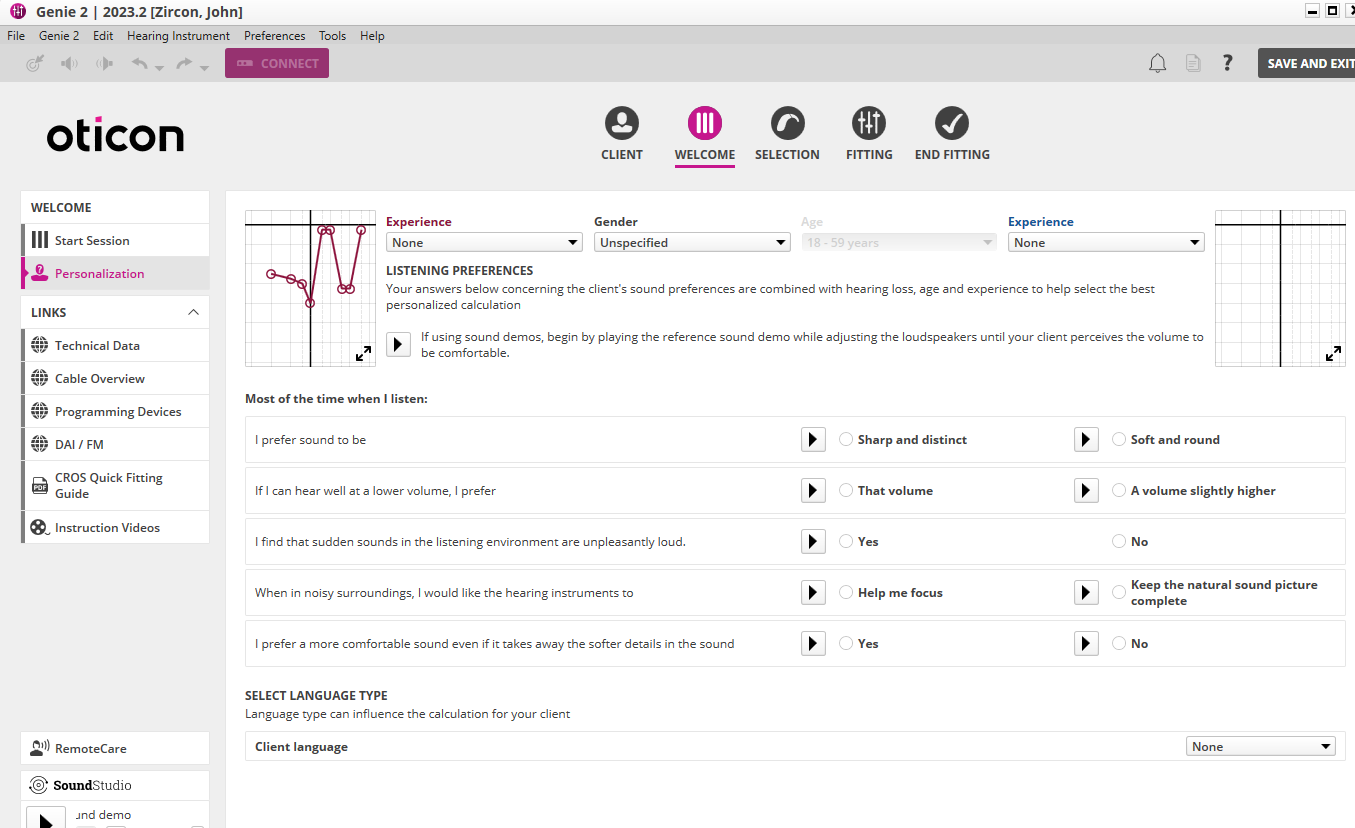This screenshot has height=828, width=1355.
Task: Click the undo arrow in toolbar
Action: pos(139,63)
